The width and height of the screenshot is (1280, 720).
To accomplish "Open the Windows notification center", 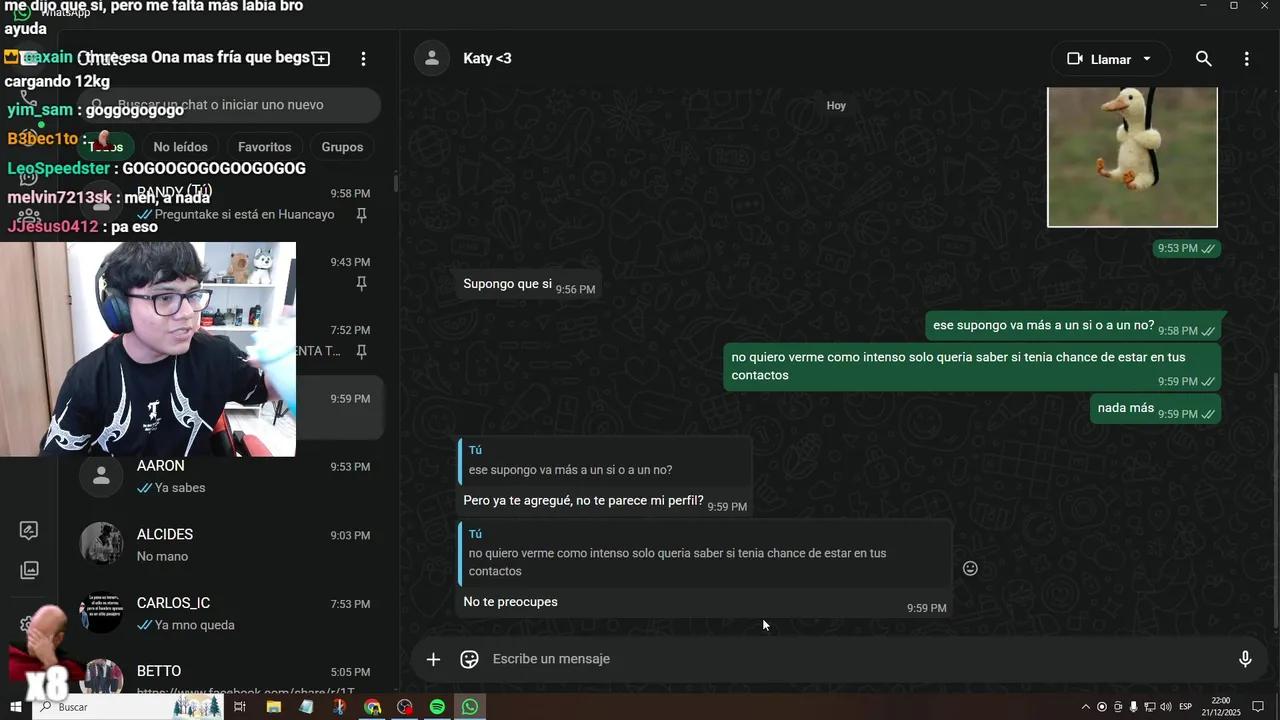I will (1259, 707).
